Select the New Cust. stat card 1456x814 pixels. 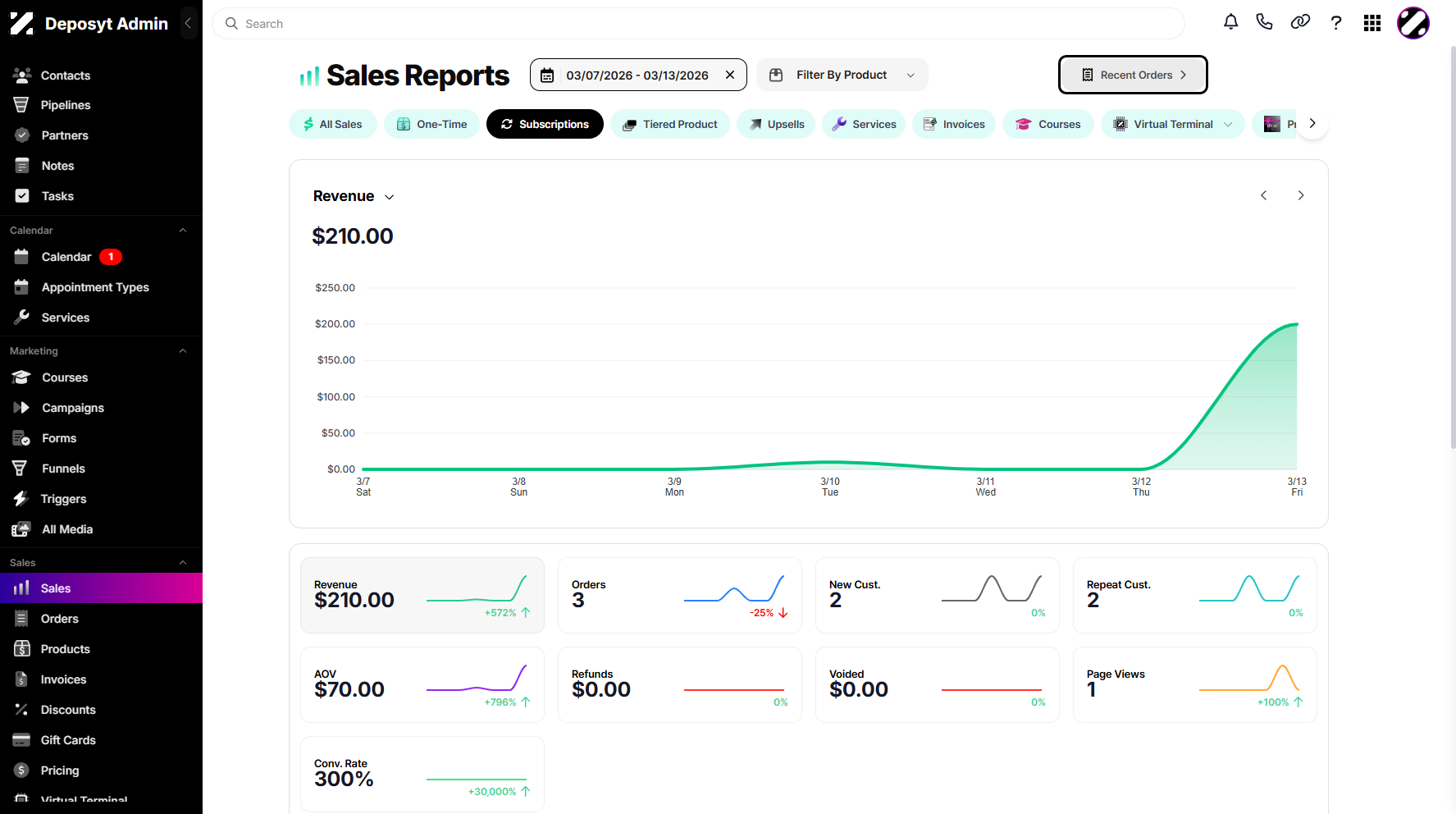938,596
